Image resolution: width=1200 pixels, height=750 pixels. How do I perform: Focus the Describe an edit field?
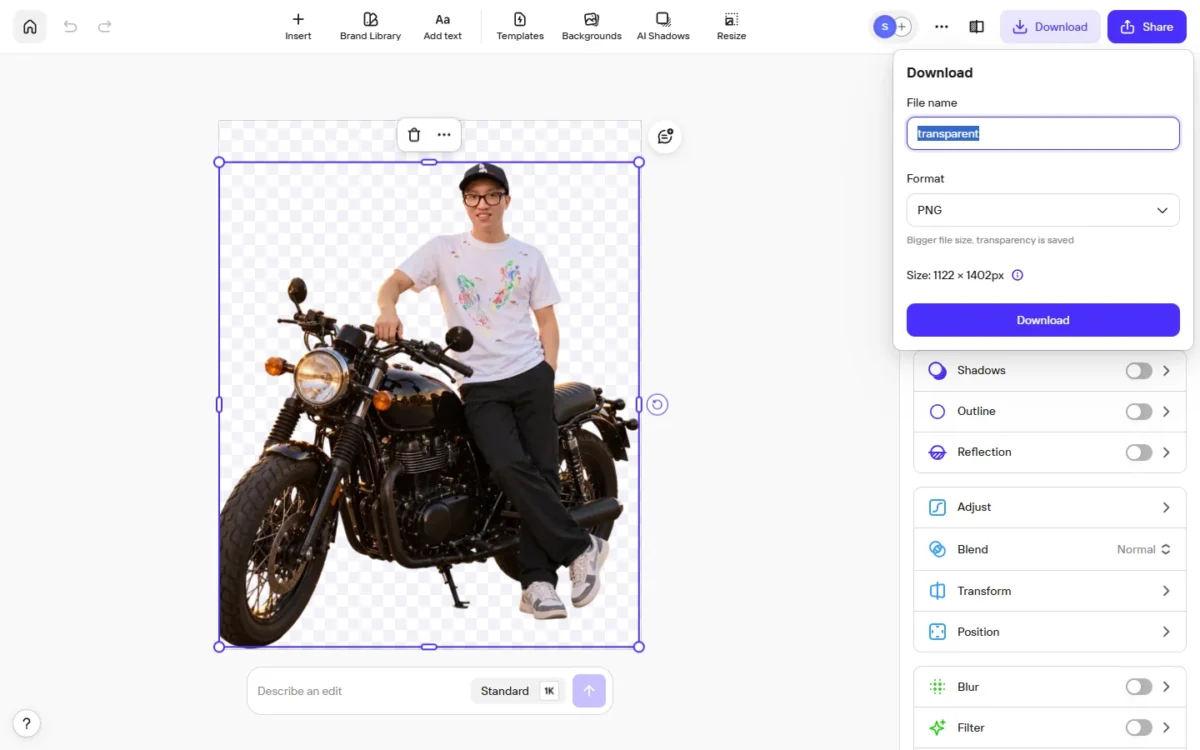(x=358, y=691)
